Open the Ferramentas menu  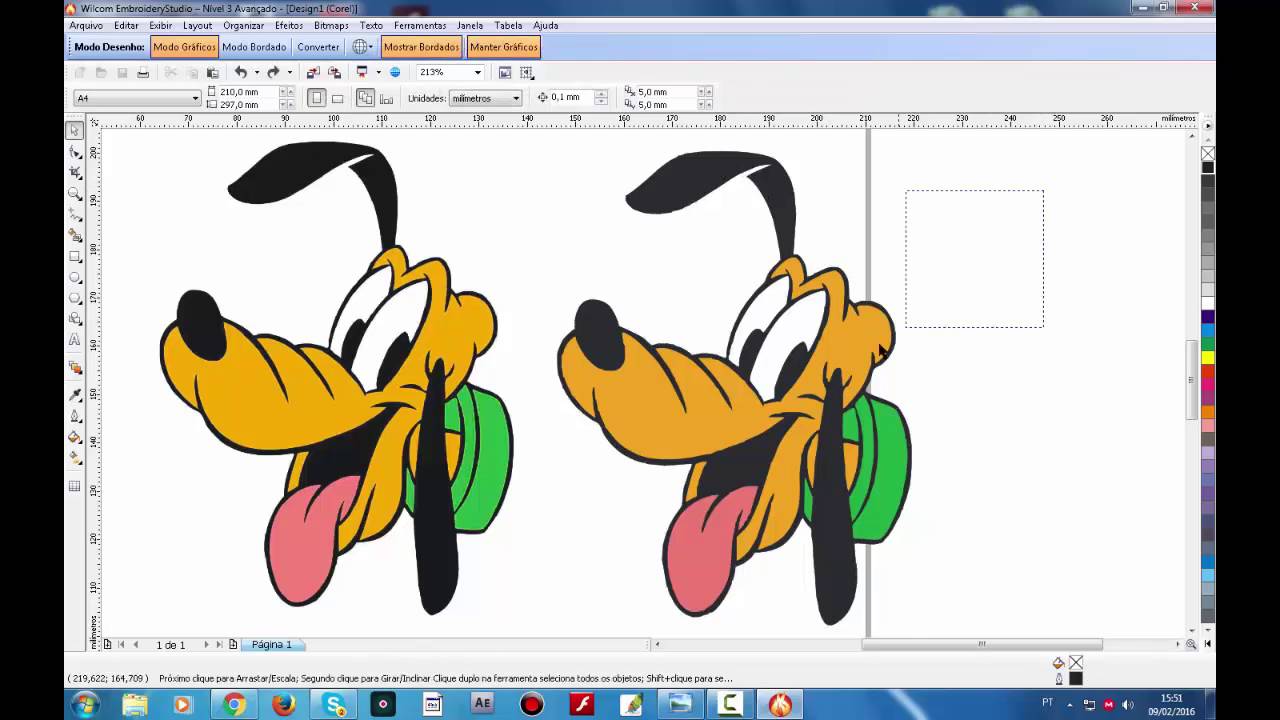point(420,25)
